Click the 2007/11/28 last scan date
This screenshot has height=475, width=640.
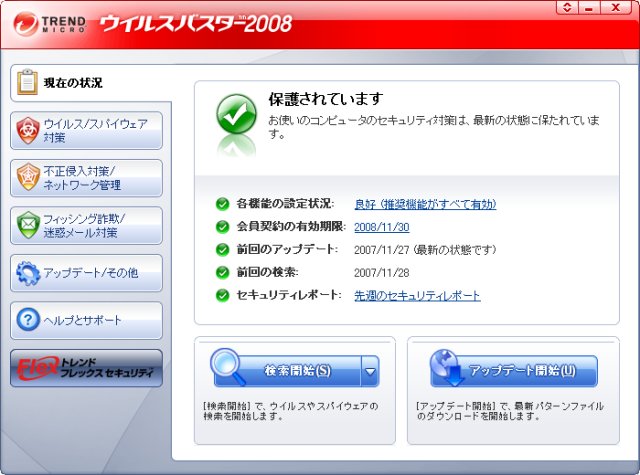click(x=382, y=273)
